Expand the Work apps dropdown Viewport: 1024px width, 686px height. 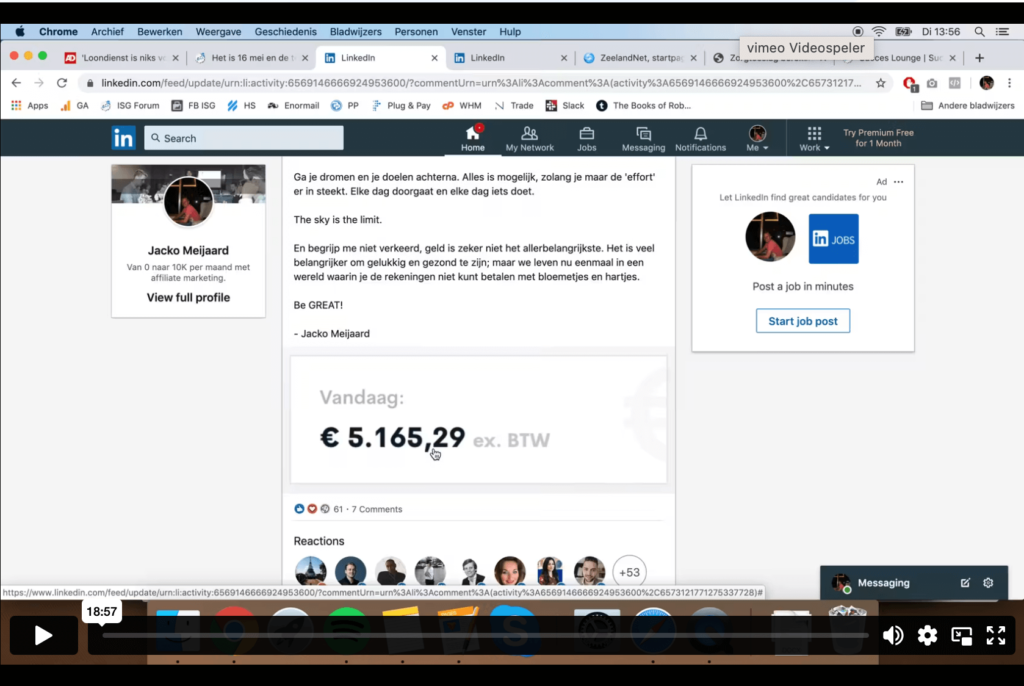pyautogui.click(x=814, y=139)
